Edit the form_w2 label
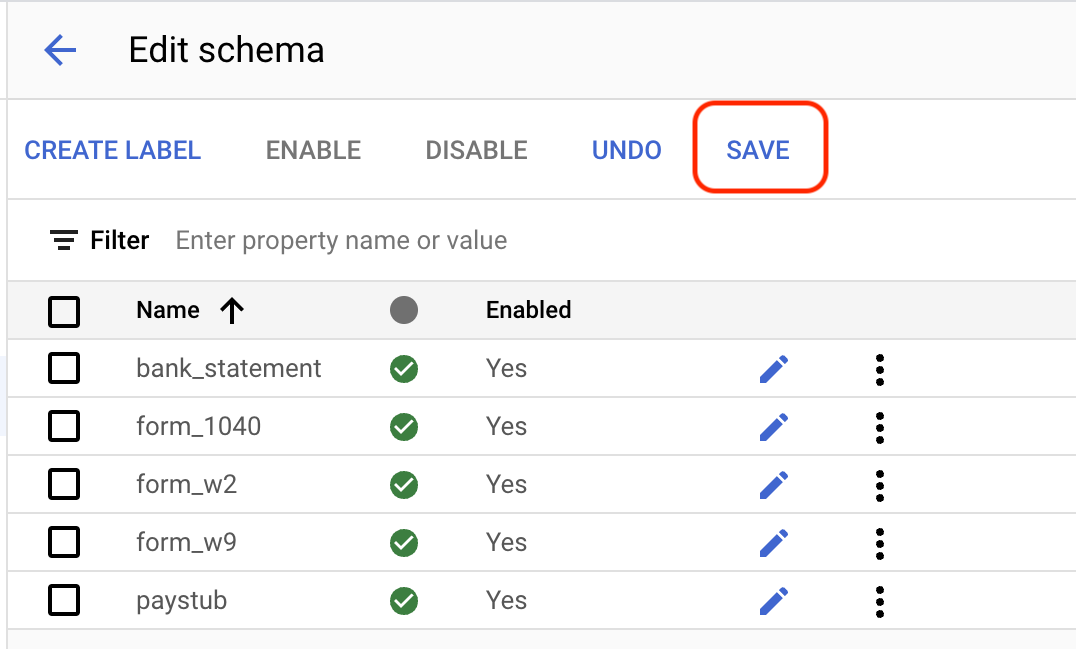The width and height of the screenshot is (1076, 649). point(773,485)
